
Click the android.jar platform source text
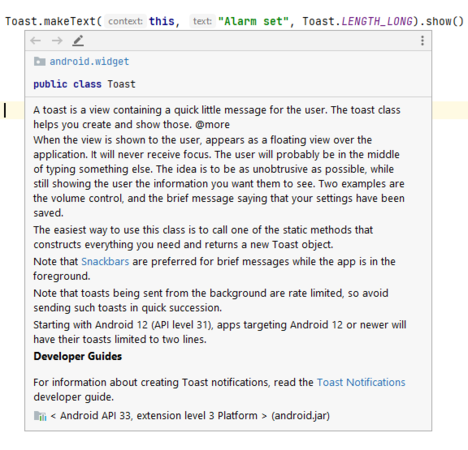(300, 416)
